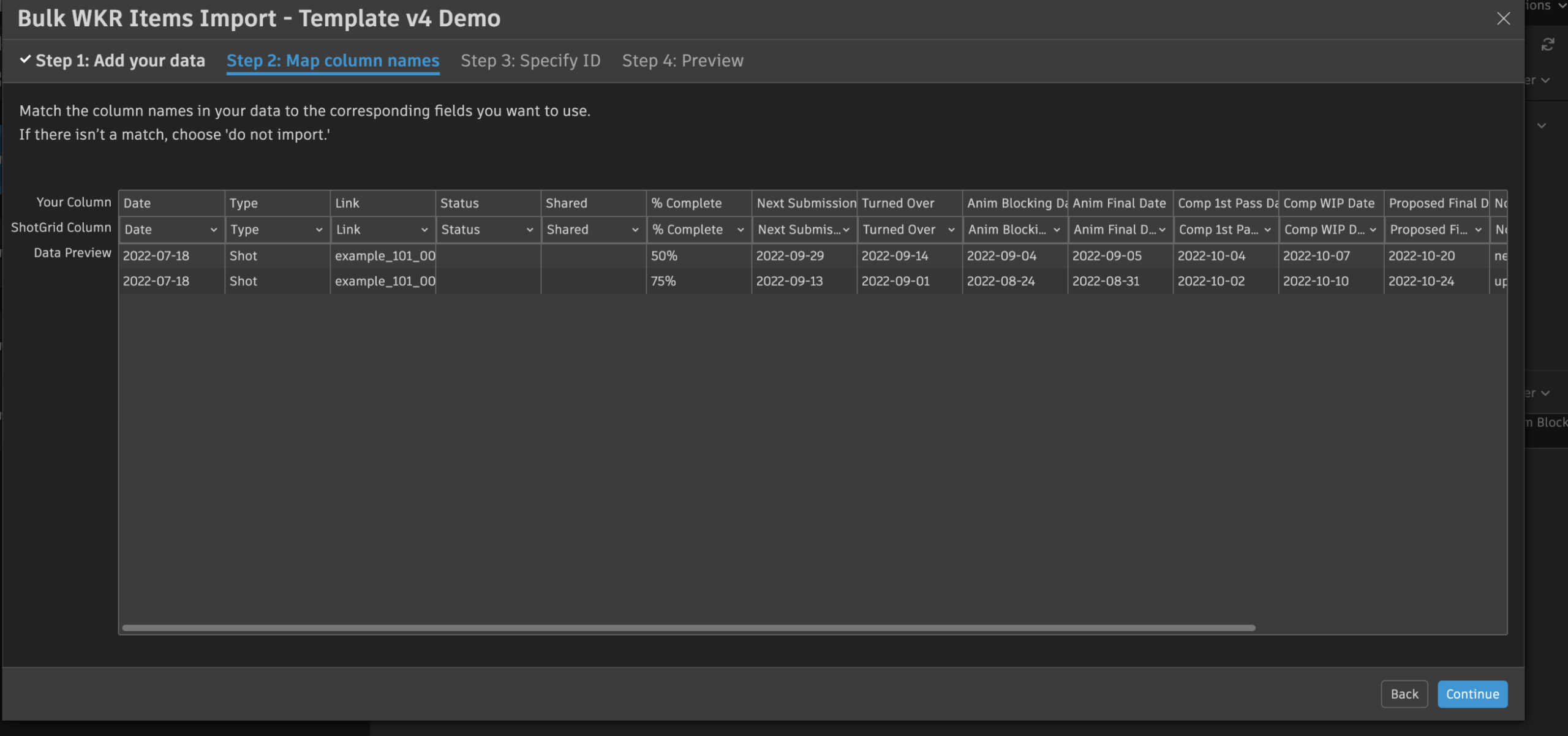Click the 2022-09-14 turned over cell

[x=909, y=256]
